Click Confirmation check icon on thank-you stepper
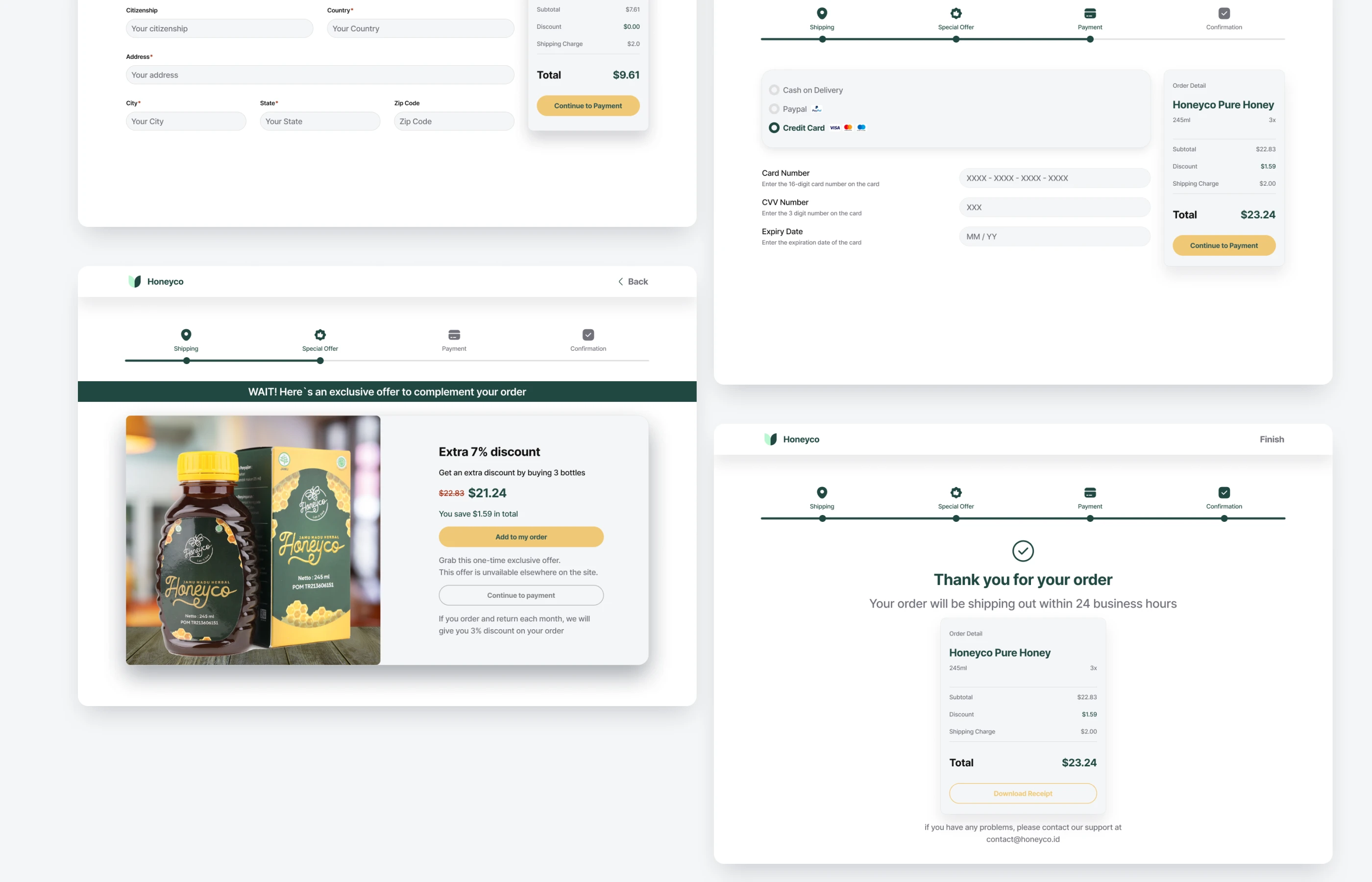The width and height of the screenshot is (1372, 882). click(1224, 492)
